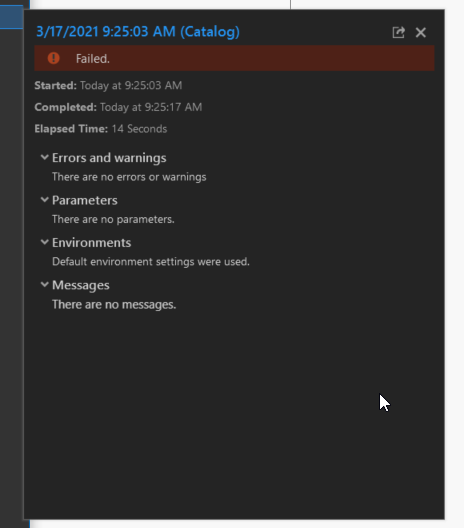Click the Started time value
This screenshot has width=464, height=528.
[x=131, y=85]
